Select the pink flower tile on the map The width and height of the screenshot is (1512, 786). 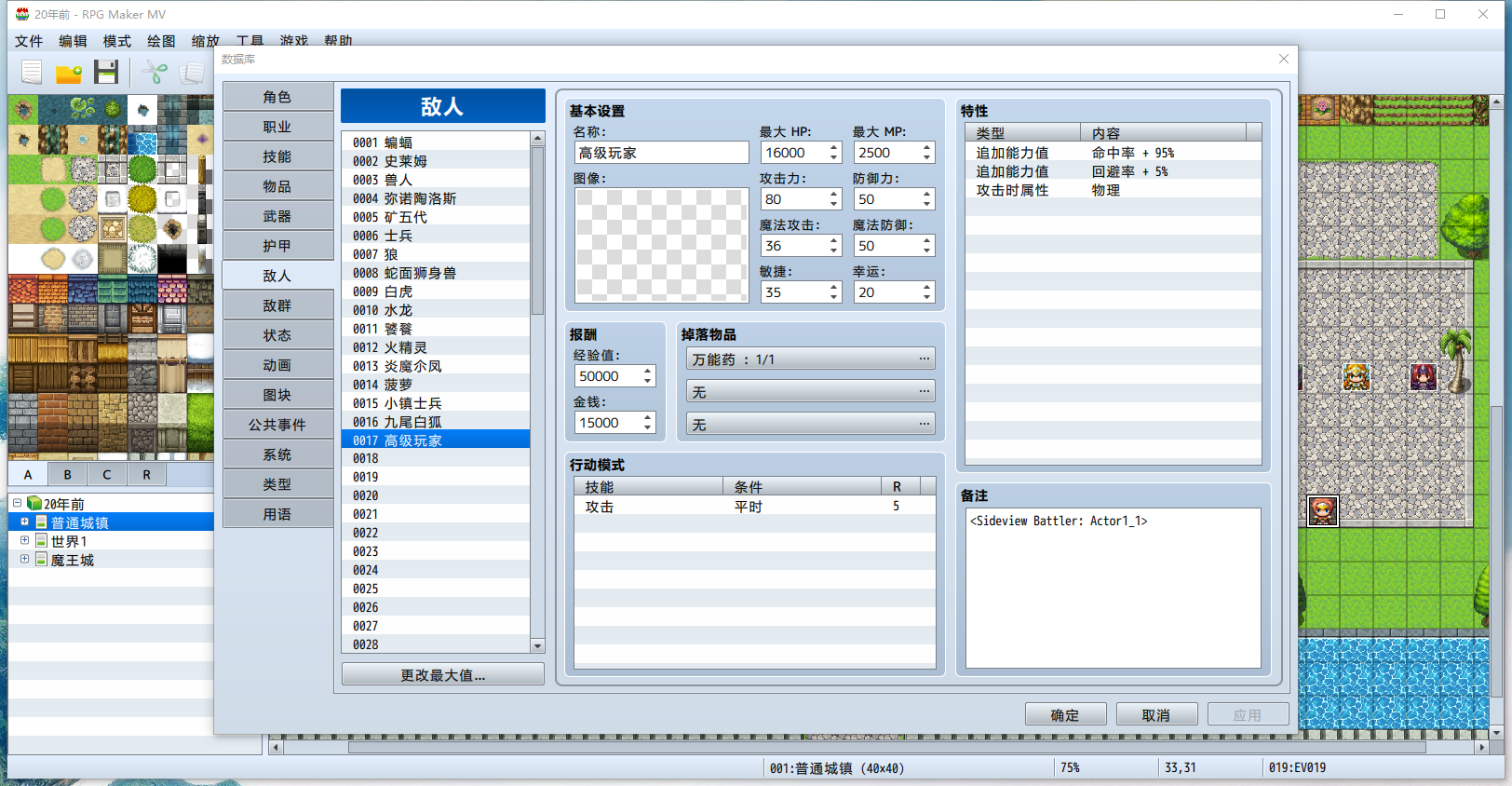point(1323,108)
